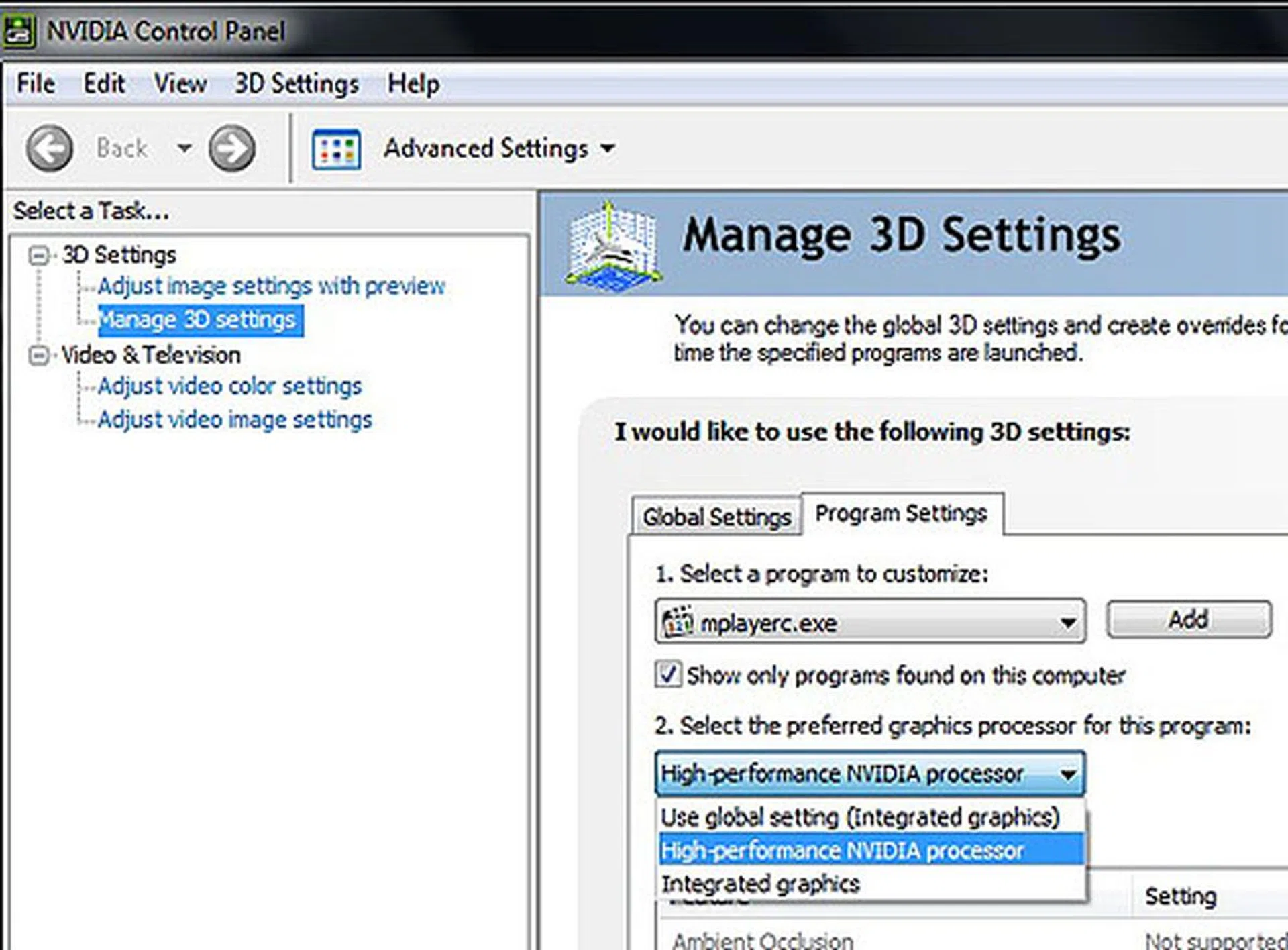Open the Back history dropdown arrow

(x=184, y=148)
